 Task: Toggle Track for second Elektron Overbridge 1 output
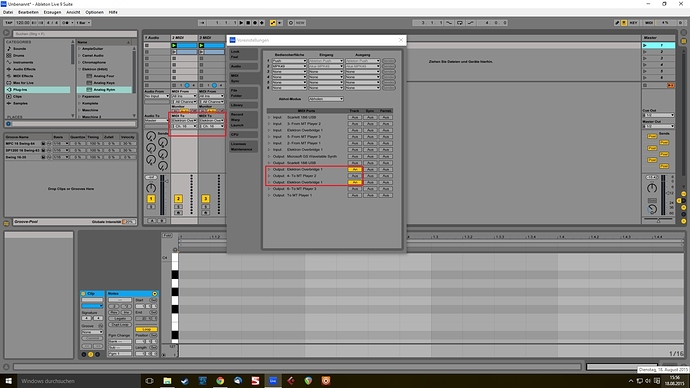355,182
